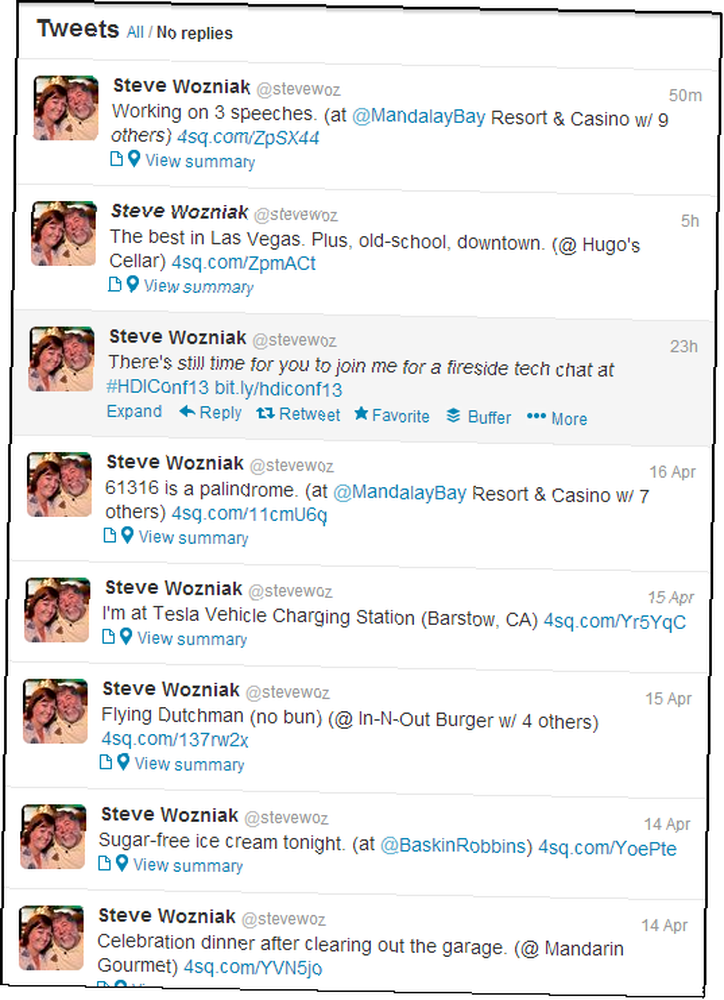The width and height of the screenshot is (724, 1000).
Task: Open the #HDIConf13 hashtag
Action: point(158,386)
